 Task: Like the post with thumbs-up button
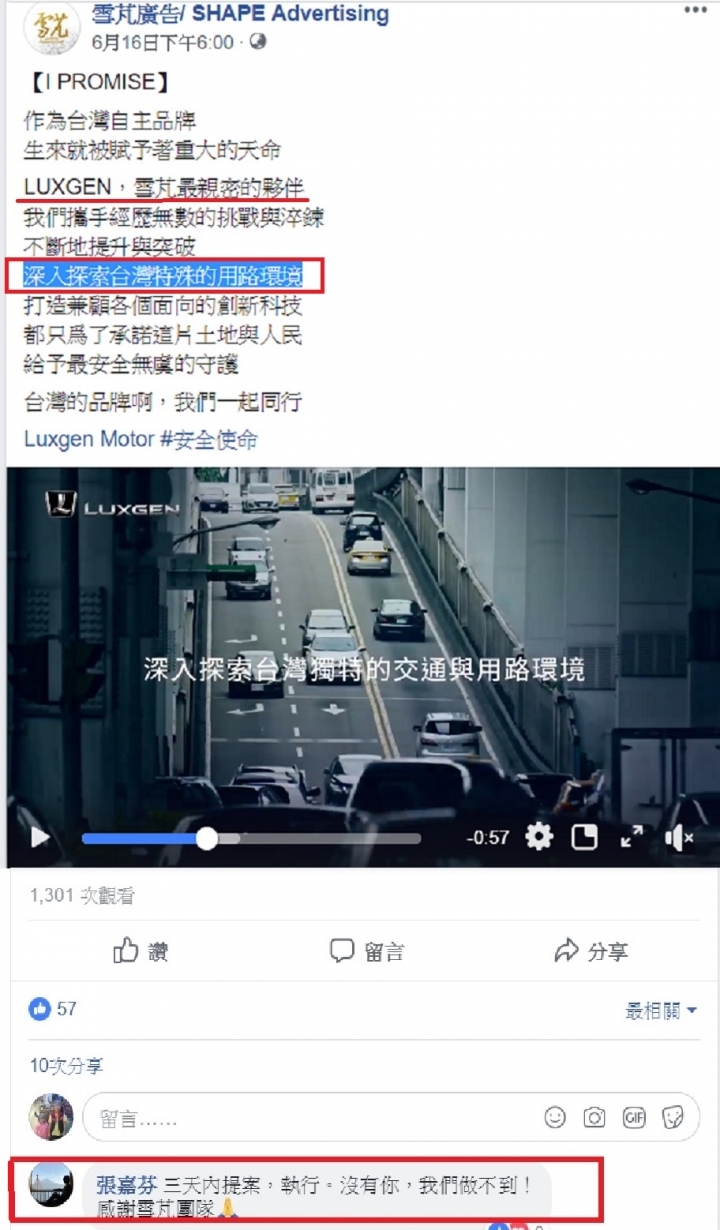click(140, 951)
